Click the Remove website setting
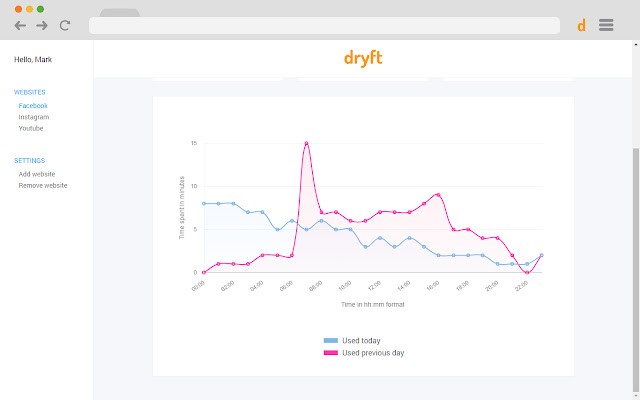The image size is (640, 400). (x=43, y=185)
